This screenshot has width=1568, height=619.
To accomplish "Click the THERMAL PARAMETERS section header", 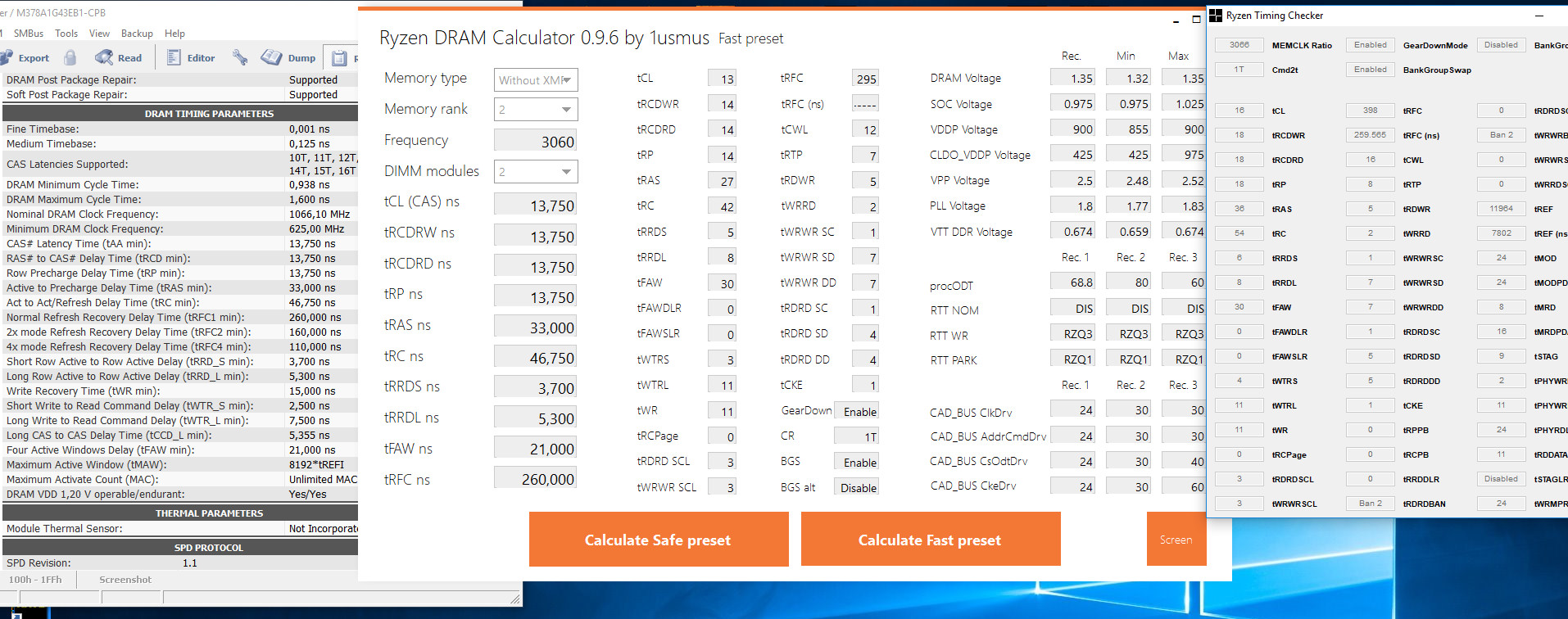I will [180, 513].
